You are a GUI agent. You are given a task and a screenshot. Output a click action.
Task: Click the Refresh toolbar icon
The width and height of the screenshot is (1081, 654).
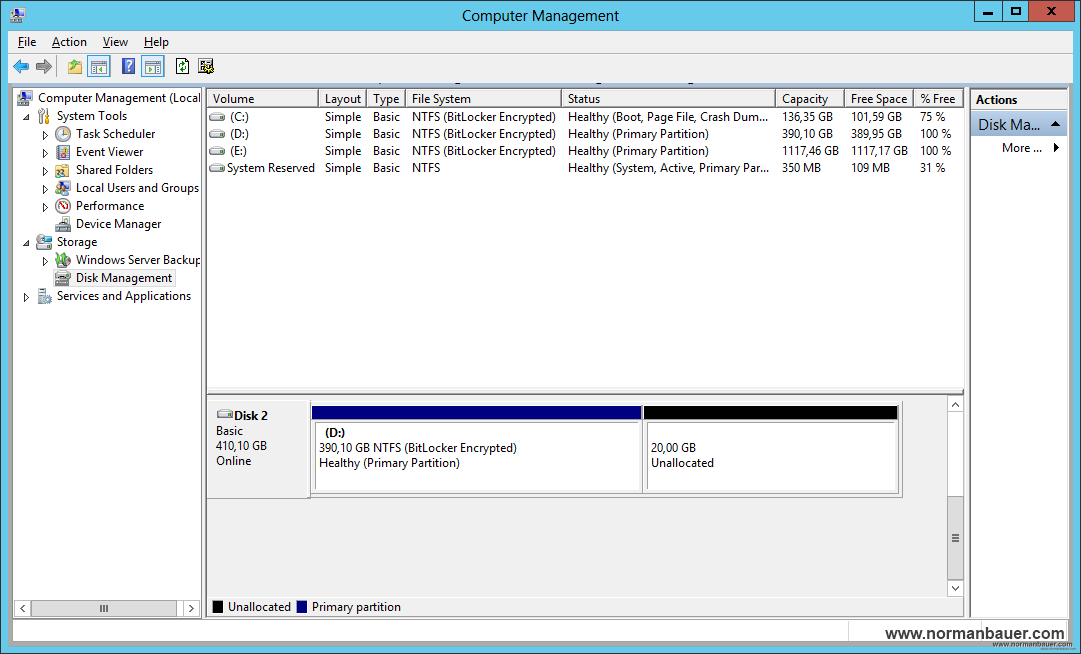click(182, 67)
